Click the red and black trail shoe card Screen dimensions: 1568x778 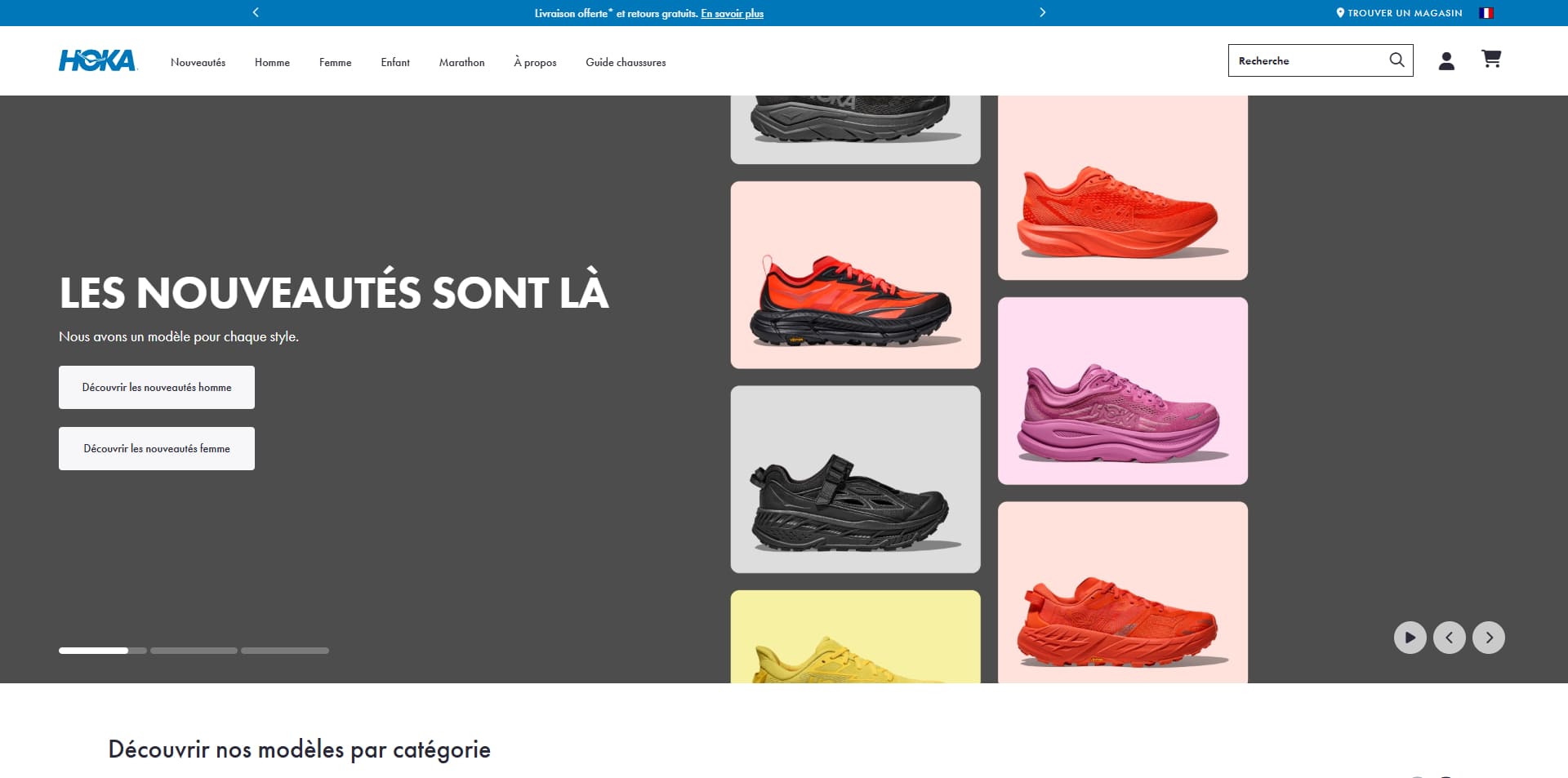(x=855, y=275)
